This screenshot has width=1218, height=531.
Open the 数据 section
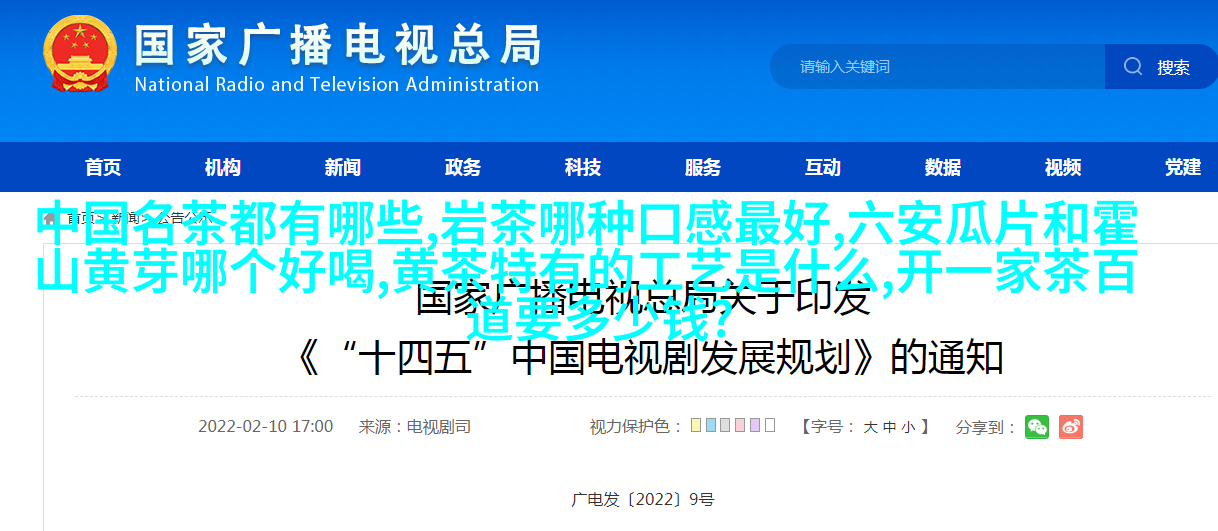click(x=943, y=168)
